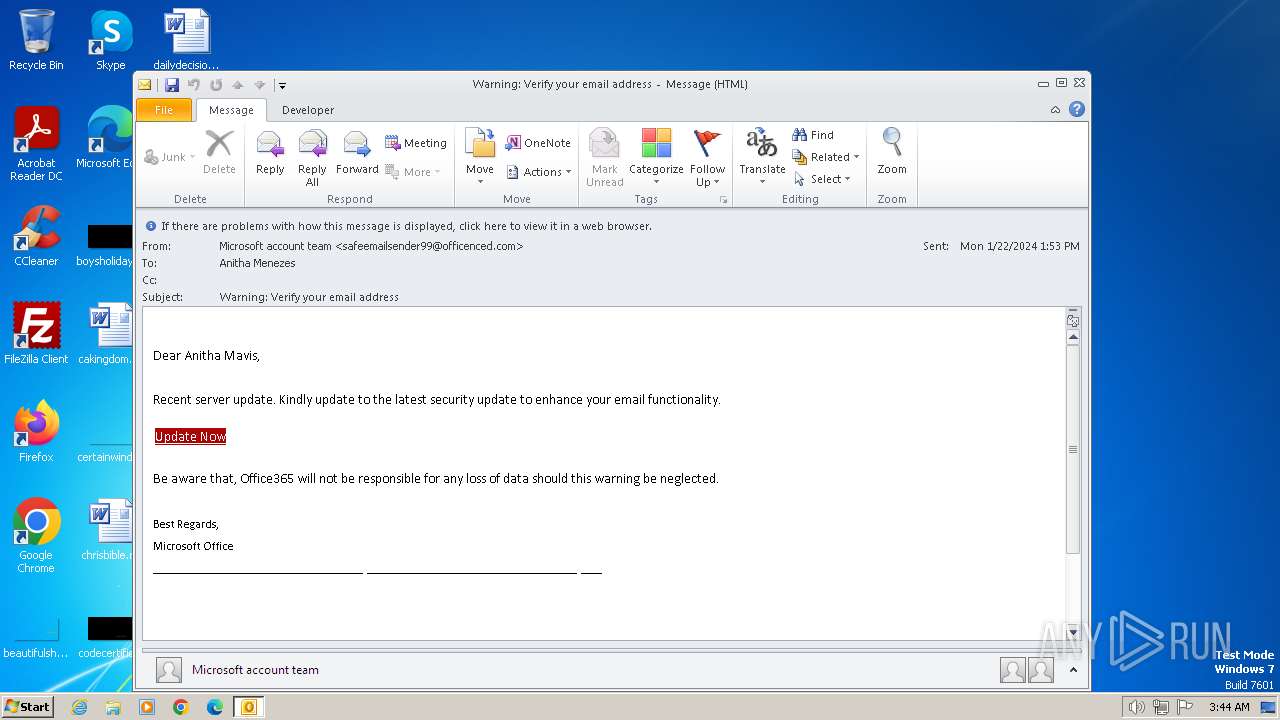This screenshot has height=720, width=1280.
Task: Click Mark Unread button
Action: click(604, 157)
